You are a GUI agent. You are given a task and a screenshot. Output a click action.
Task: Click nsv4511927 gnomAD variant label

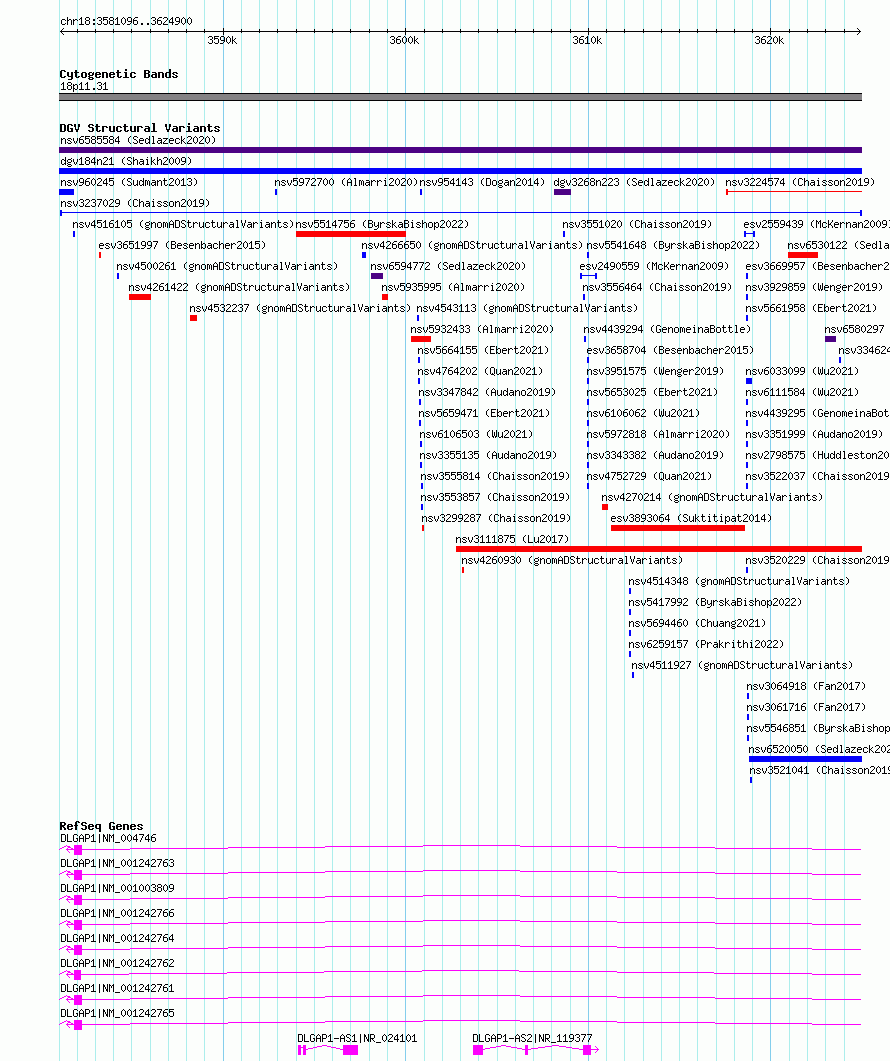point(742,664)
